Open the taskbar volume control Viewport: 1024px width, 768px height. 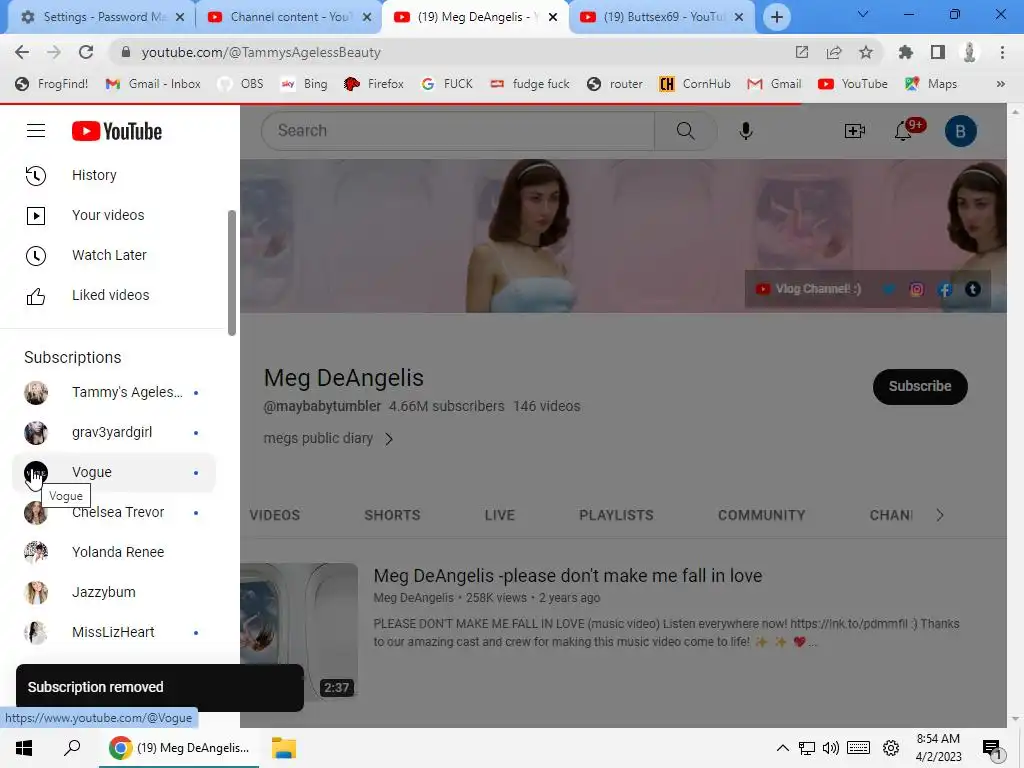(831, 748)
